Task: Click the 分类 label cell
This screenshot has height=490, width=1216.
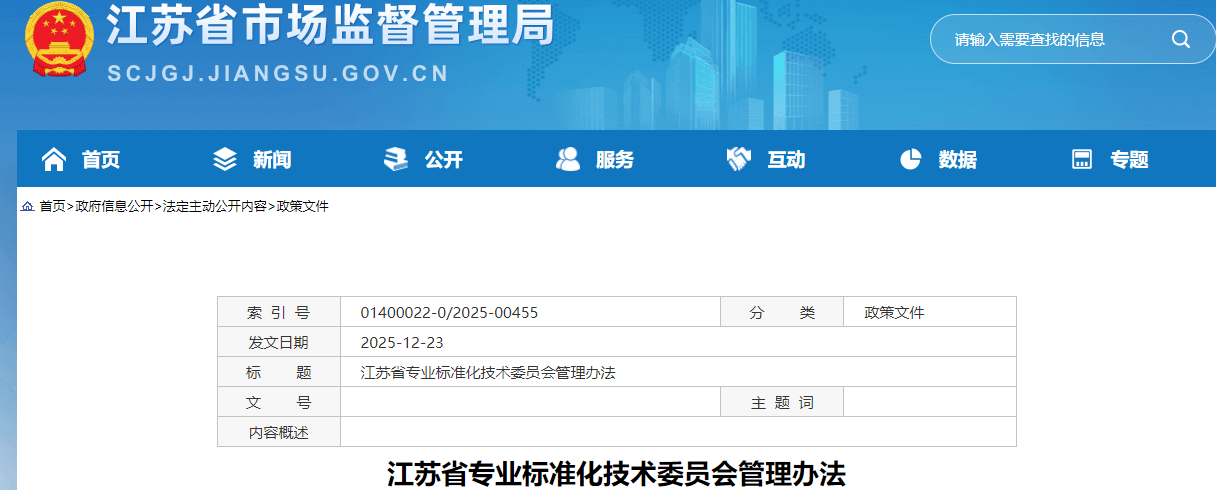Action: coord(782,312)
